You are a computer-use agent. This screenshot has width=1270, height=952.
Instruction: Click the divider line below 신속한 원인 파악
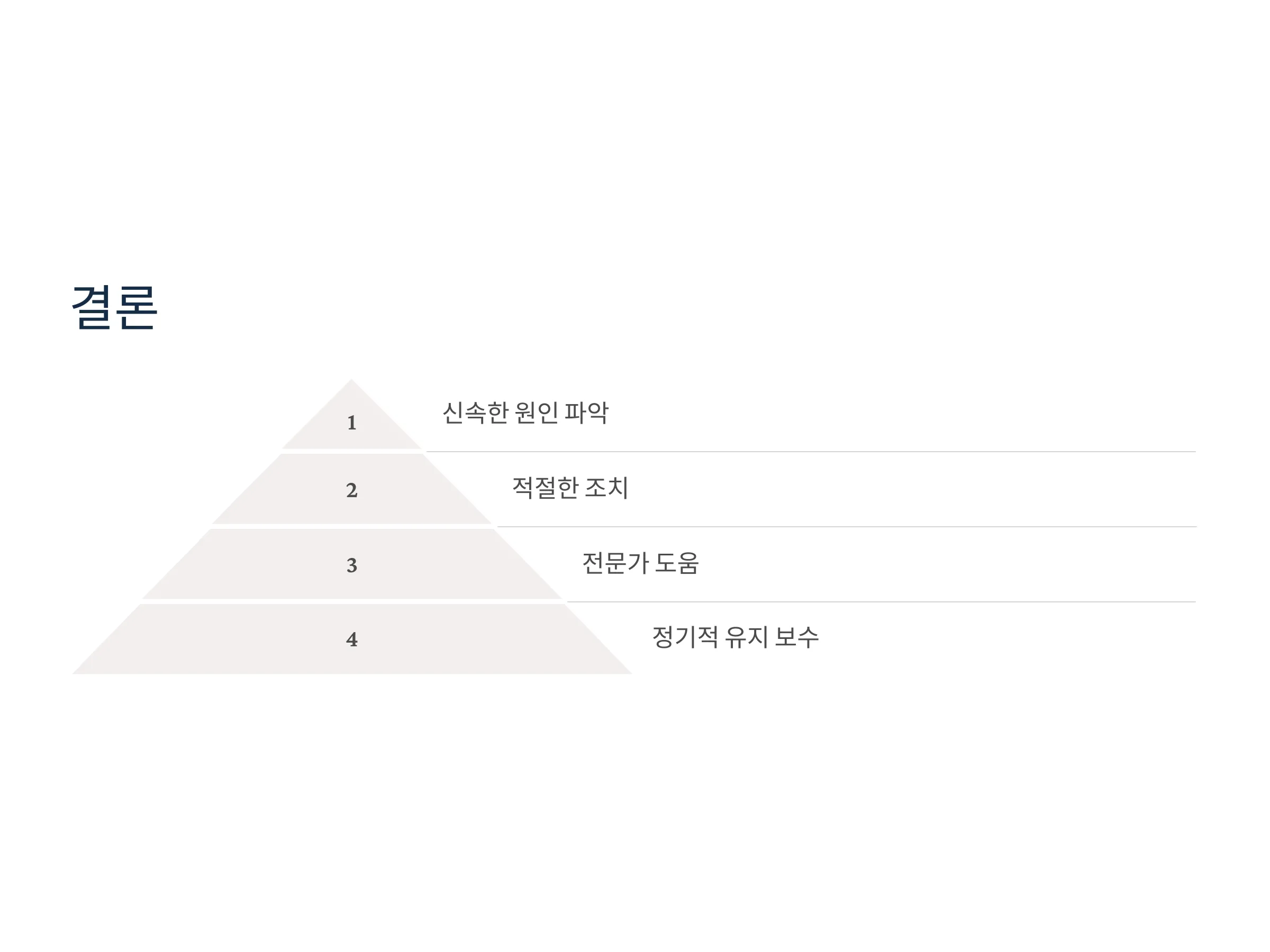811,452
